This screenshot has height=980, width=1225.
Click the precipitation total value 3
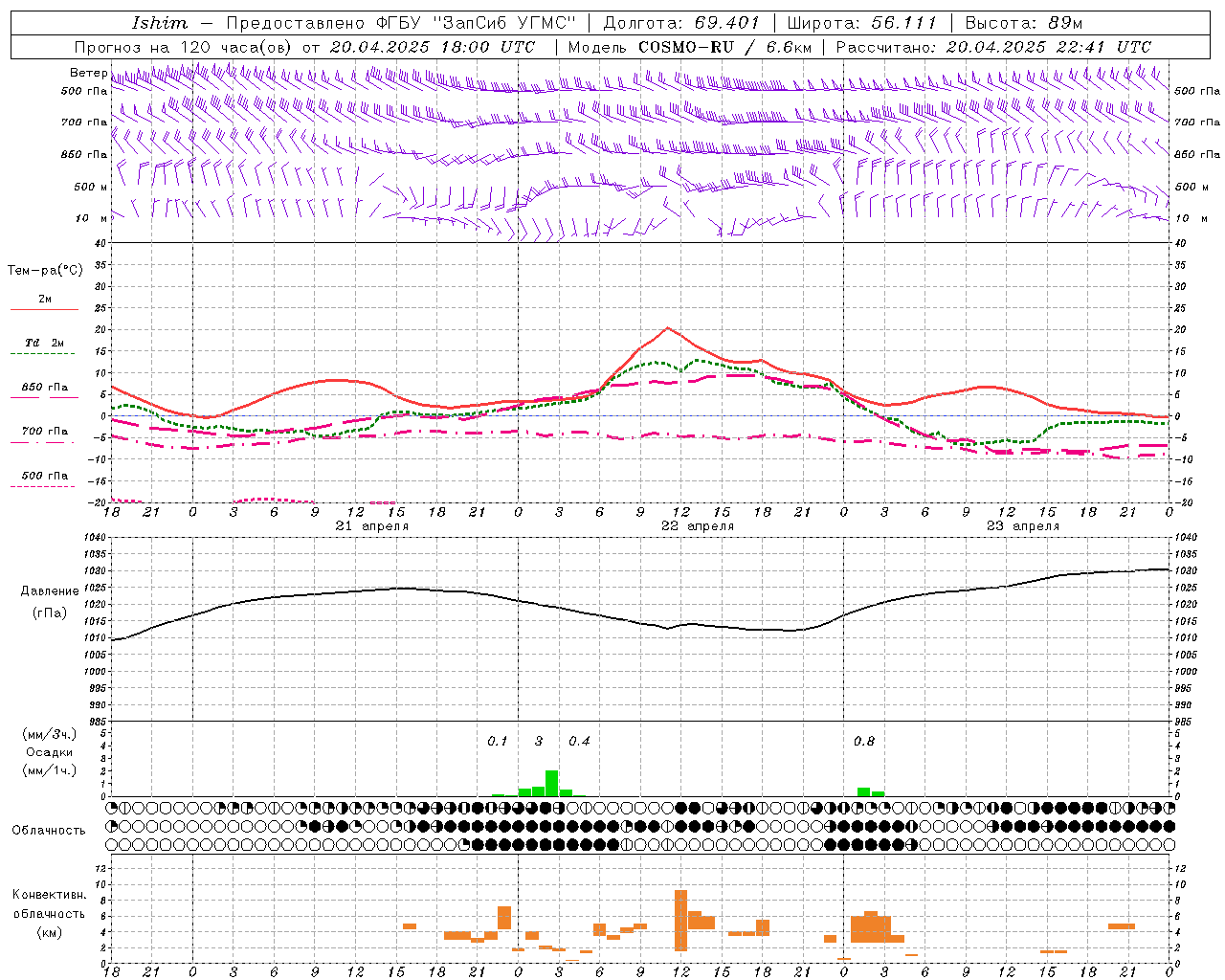coord(539,741)
